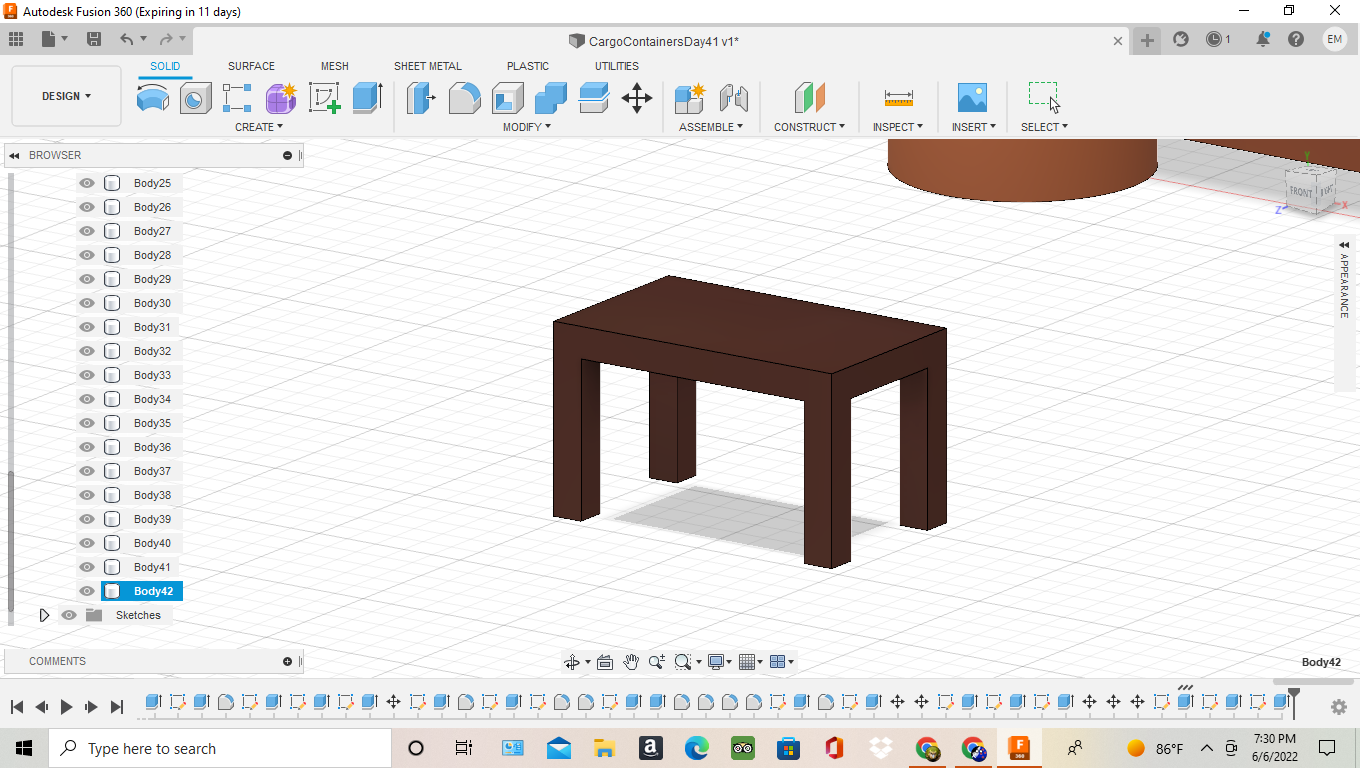The height and width of the screenshot is (768, 1360).
Task: Toggle visibility of Body28
Action: pos(87,255)
